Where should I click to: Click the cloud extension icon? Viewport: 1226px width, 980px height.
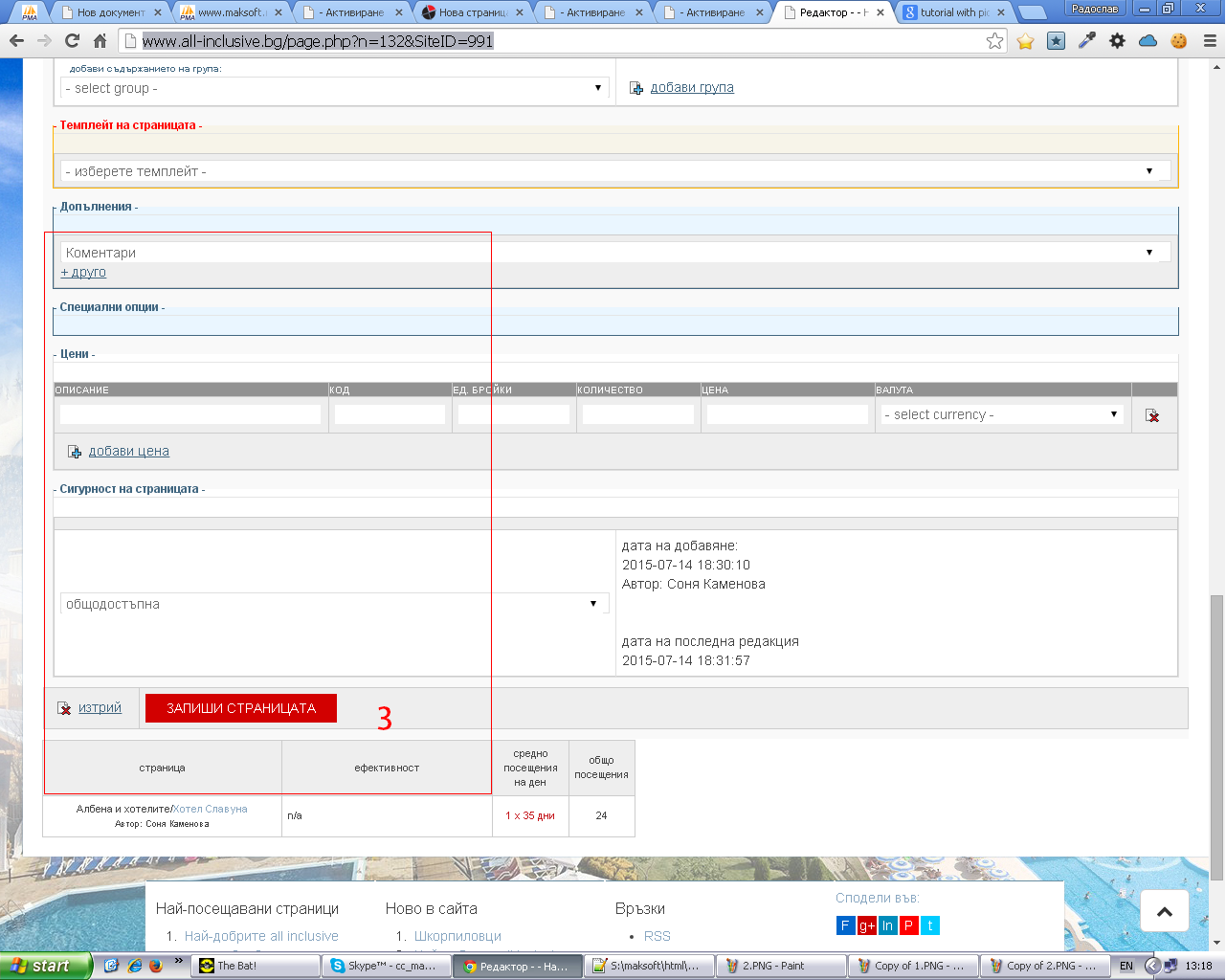[x=1148, y=41]
